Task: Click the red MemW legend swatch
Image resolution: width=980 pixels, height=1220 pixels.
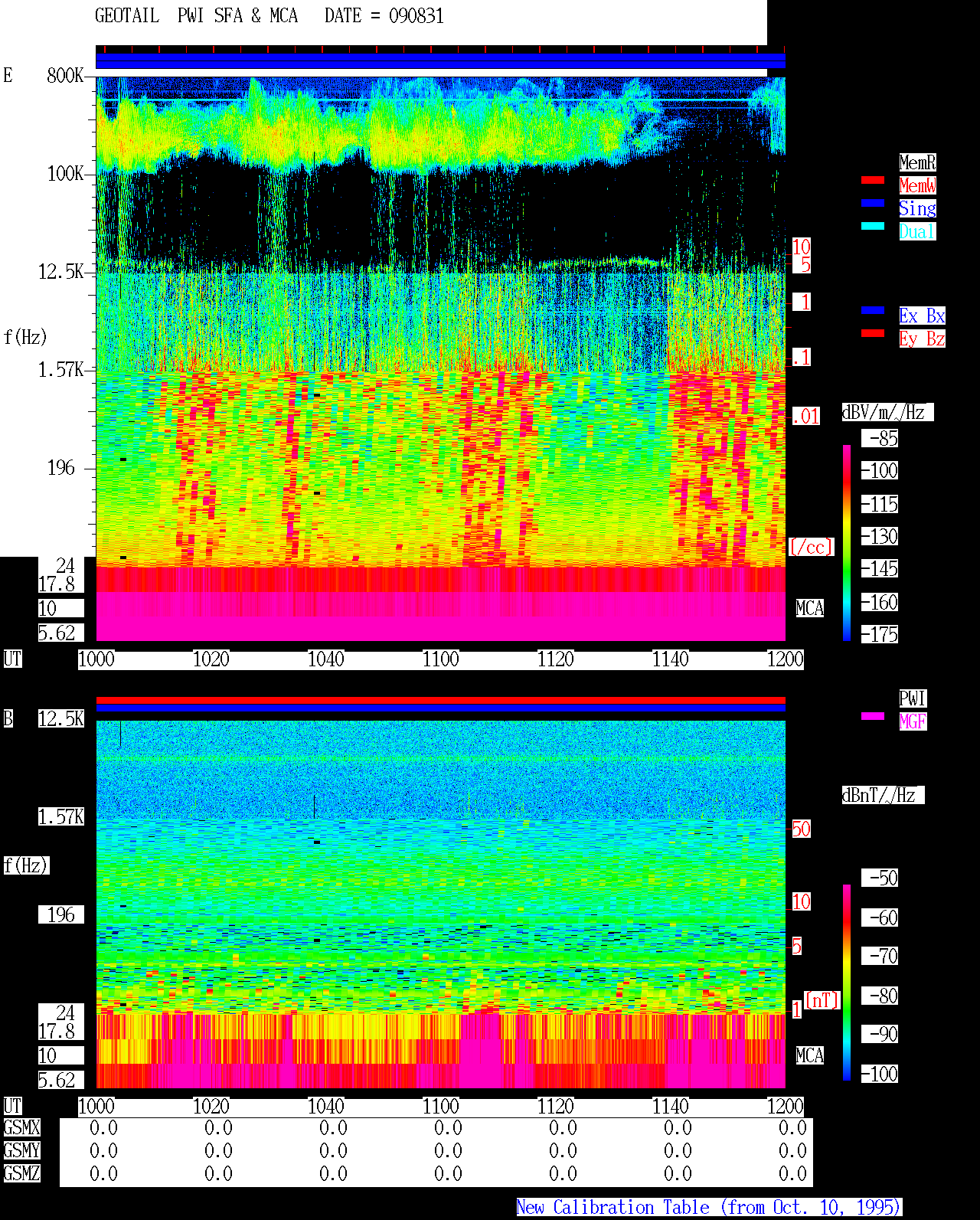Action: [x=873, y=180]
